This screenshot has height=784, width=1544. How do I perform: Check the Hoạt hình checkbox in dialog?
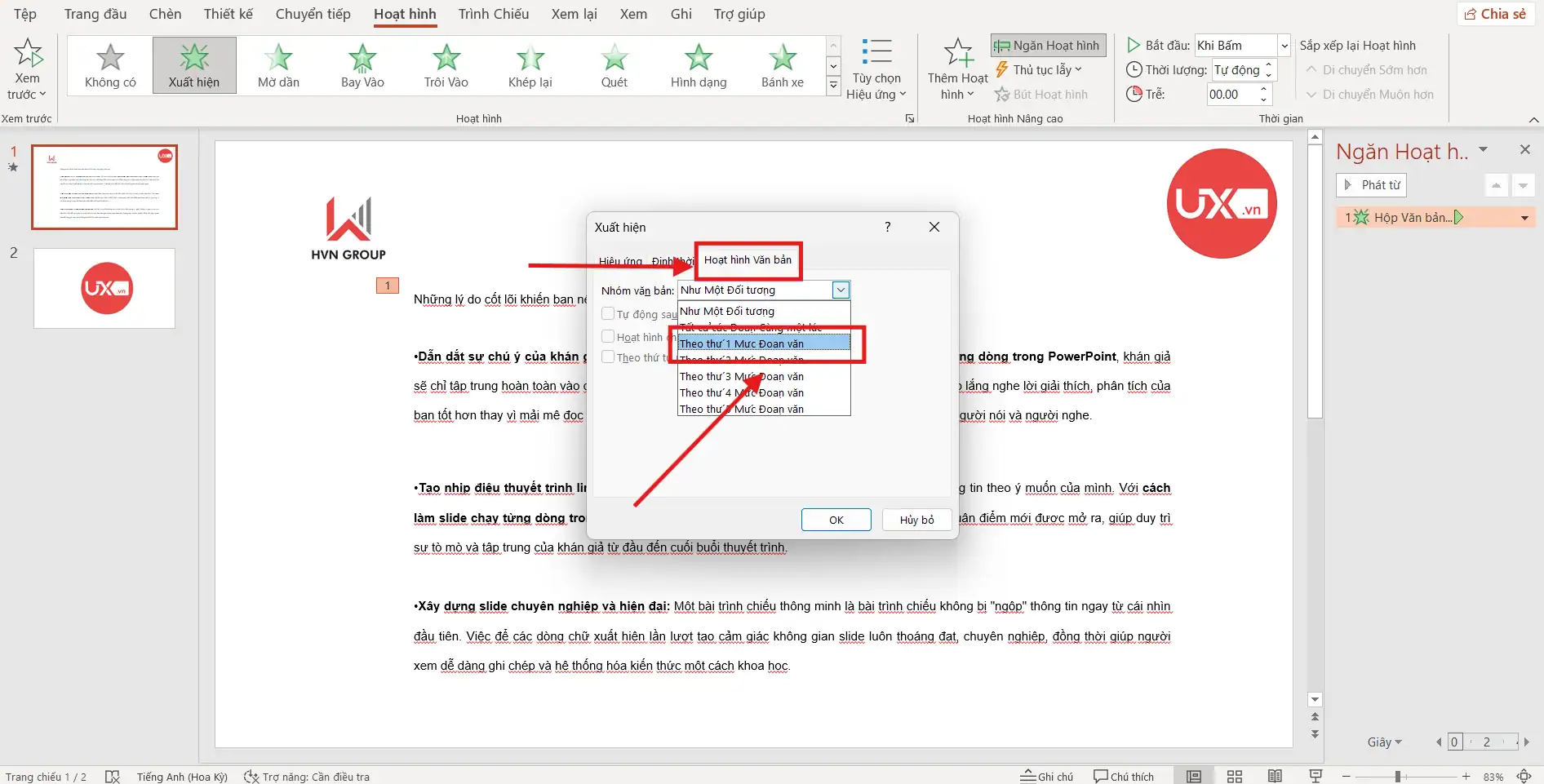(608, 336)
